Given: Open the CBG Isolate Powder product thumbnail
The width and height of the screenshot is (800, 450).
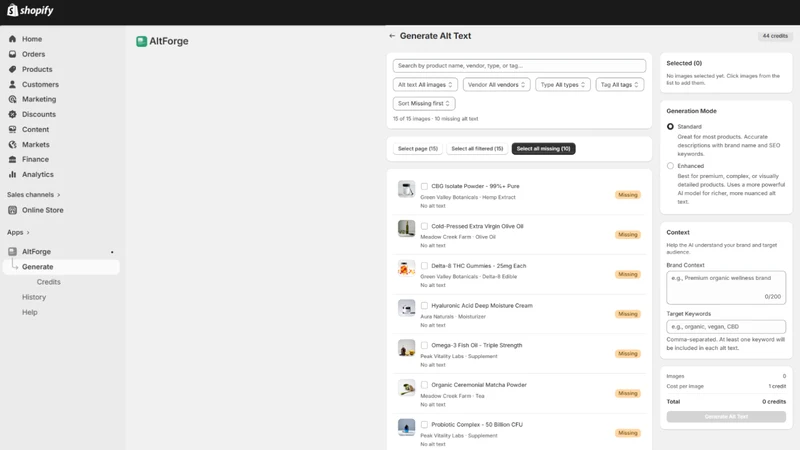Looking at the screenshot, I should coord(406,189).
